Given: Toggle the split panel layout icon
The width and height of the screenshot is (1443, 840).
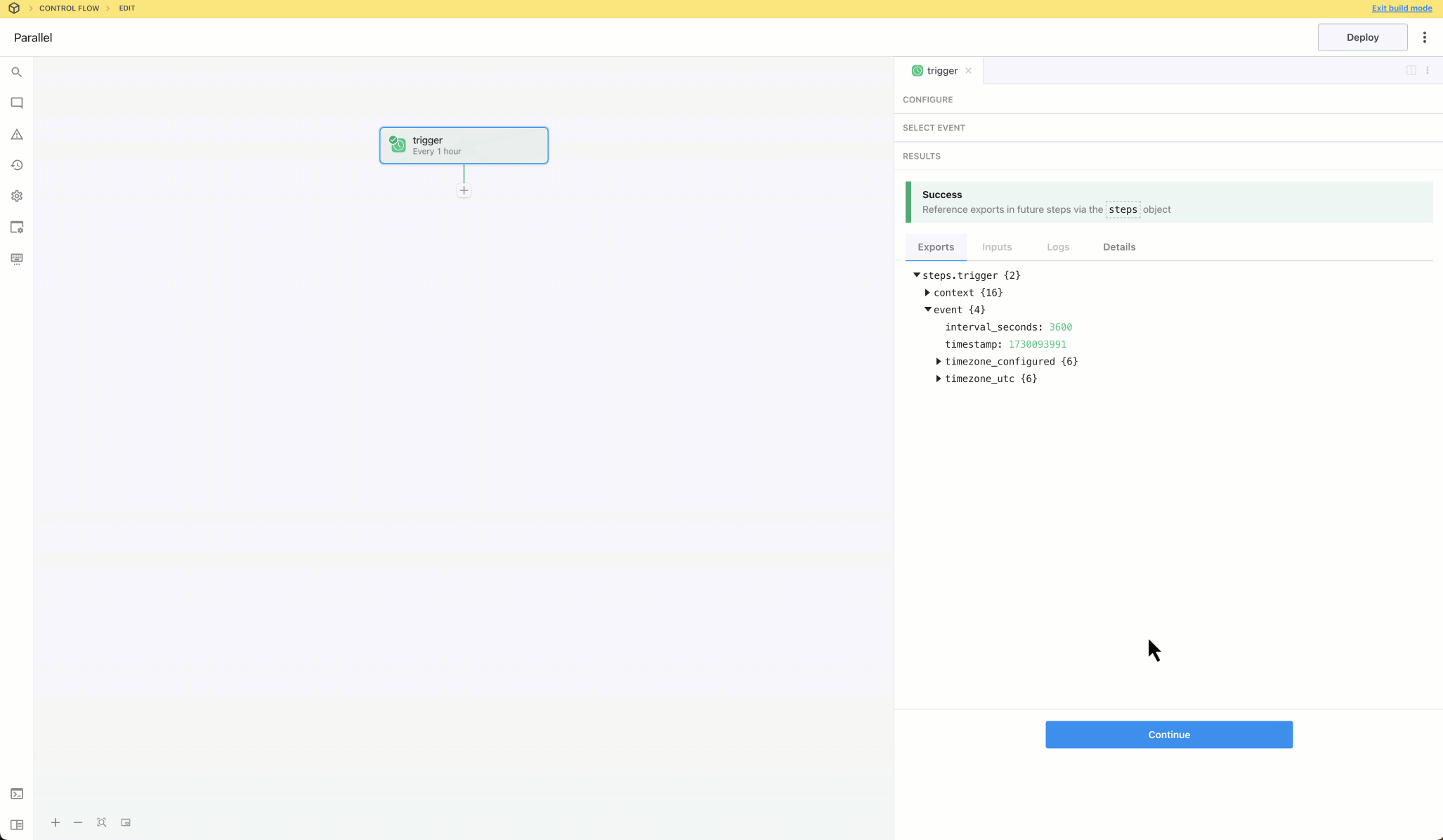Looking at the screenshot, I should pos(1411,70).
